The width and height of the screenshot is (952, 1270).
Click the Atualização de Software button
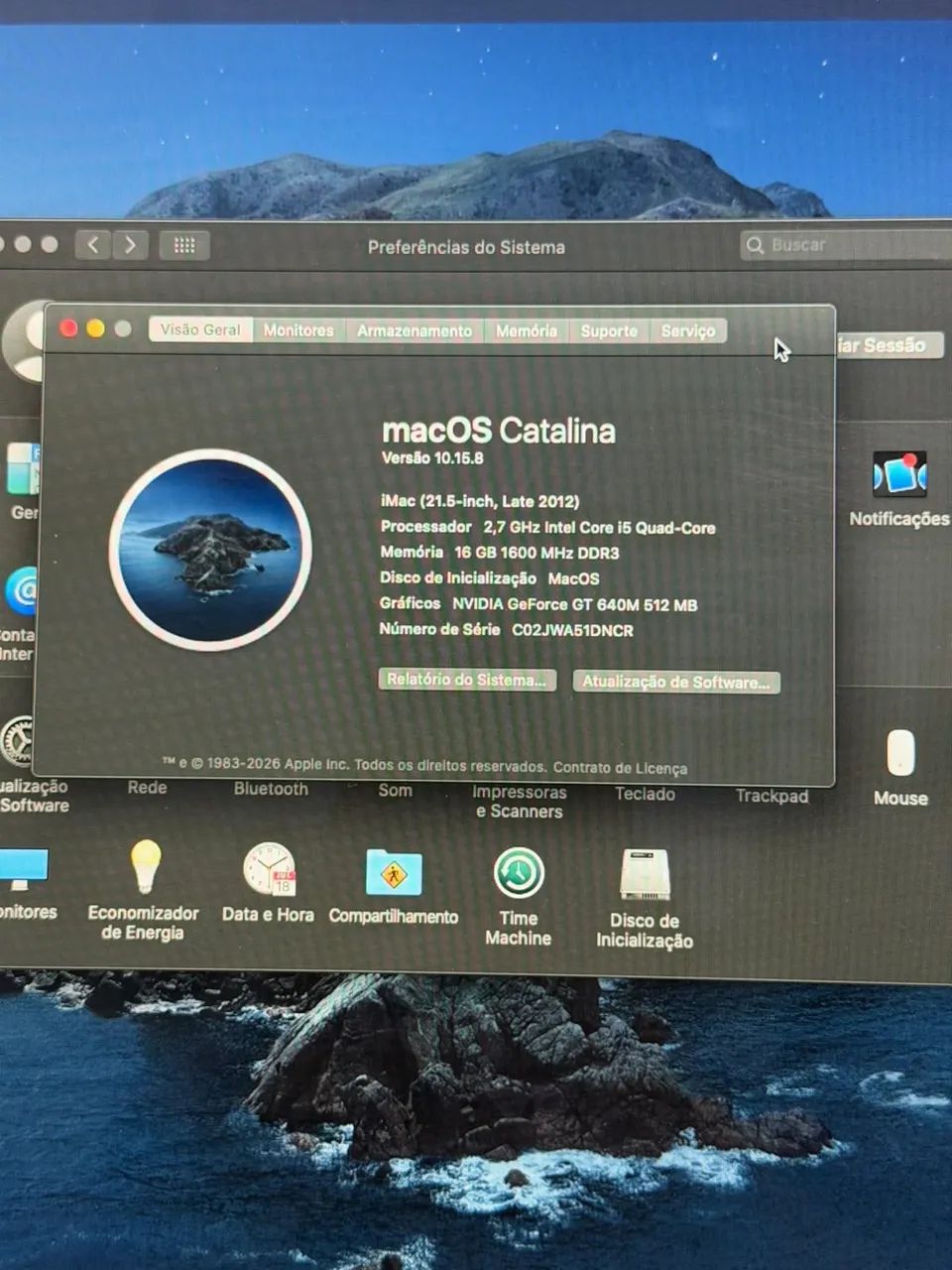click(x=676, y=682)
